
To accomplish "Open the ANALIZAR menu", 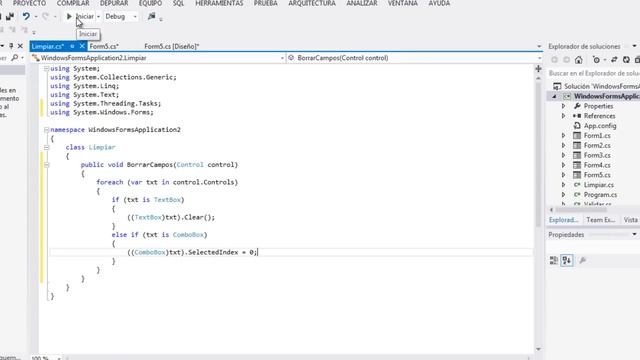I will coord(362,3).
